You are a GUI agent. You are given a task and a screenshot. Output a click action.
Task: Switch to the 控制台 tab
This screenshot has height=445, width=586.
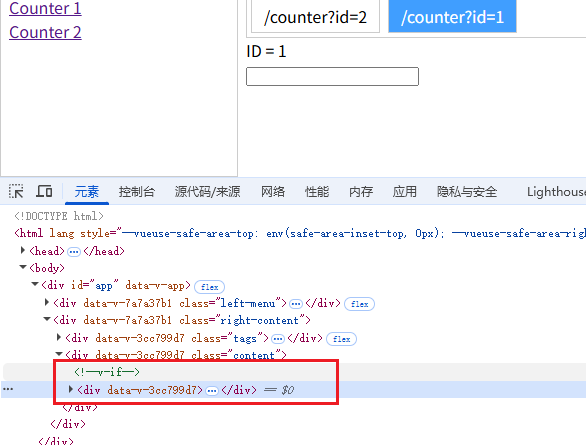tap(136, 192)
